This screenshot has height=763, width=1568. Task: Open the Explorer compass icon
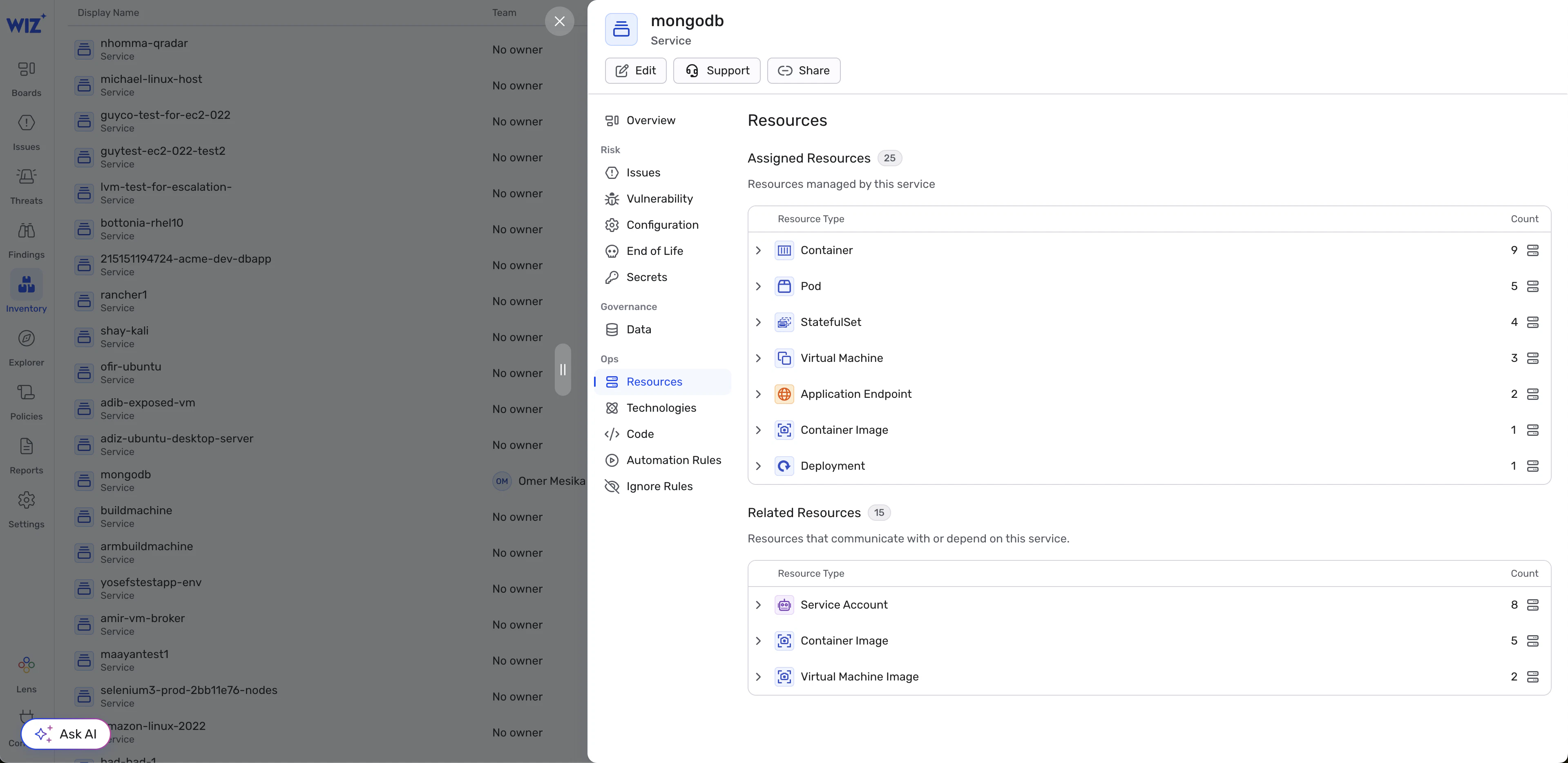click(26, 339)
